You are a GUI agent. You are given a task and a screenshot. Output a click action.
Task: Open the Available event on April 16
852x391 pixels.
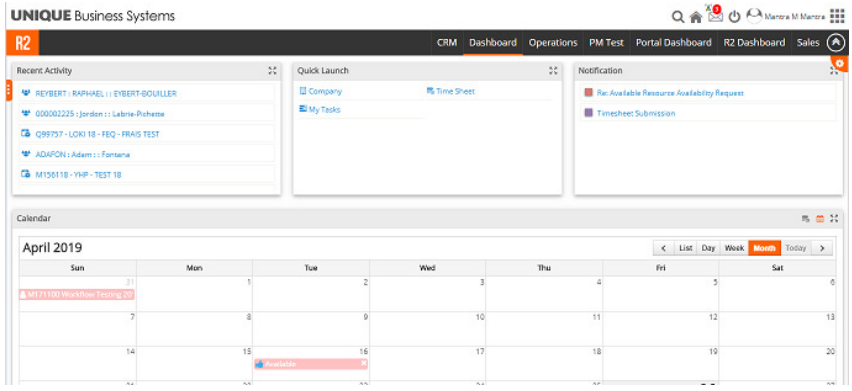[x=311, y=364]
